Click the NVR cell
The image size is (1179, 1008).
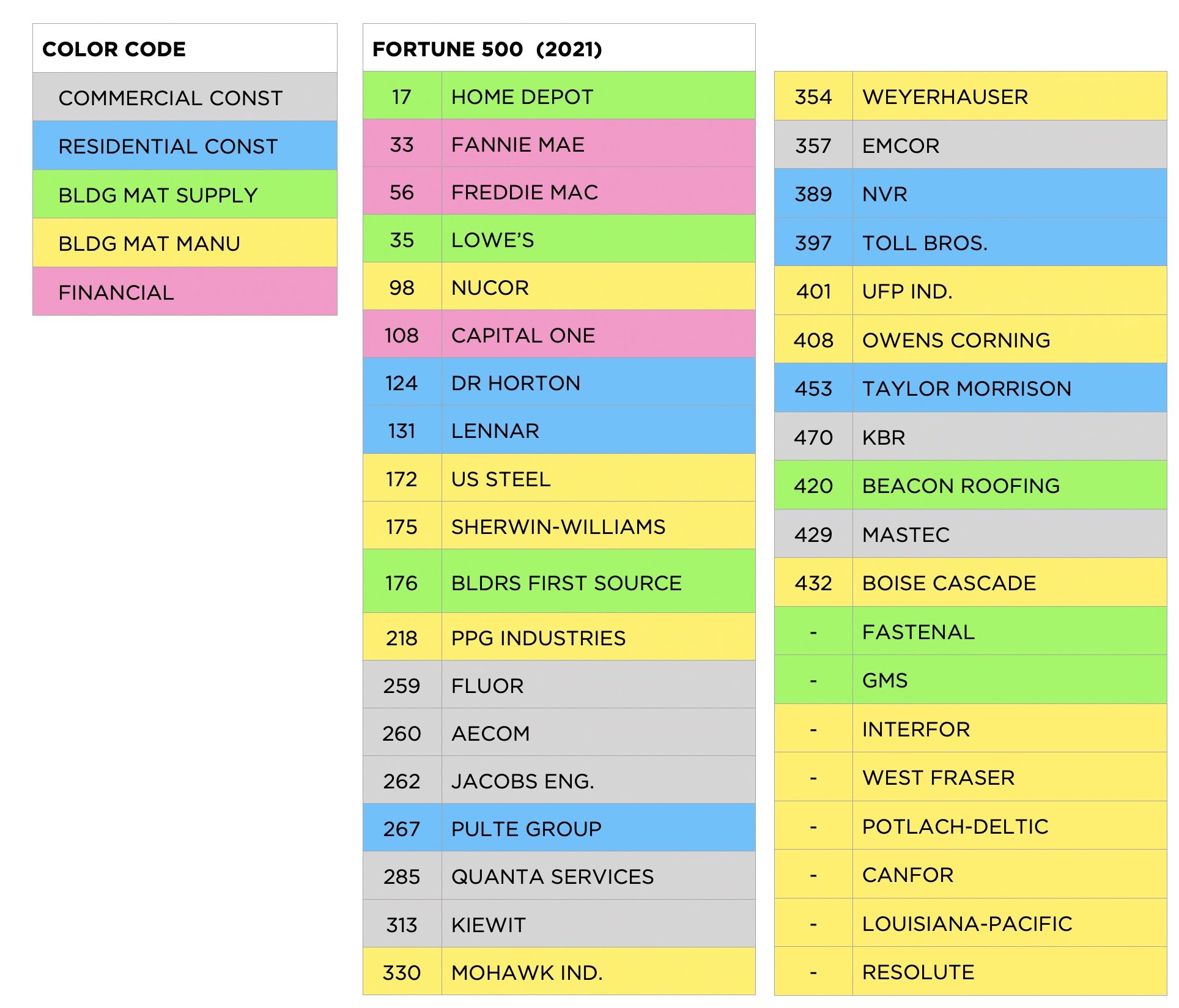tap(1010, 193)
